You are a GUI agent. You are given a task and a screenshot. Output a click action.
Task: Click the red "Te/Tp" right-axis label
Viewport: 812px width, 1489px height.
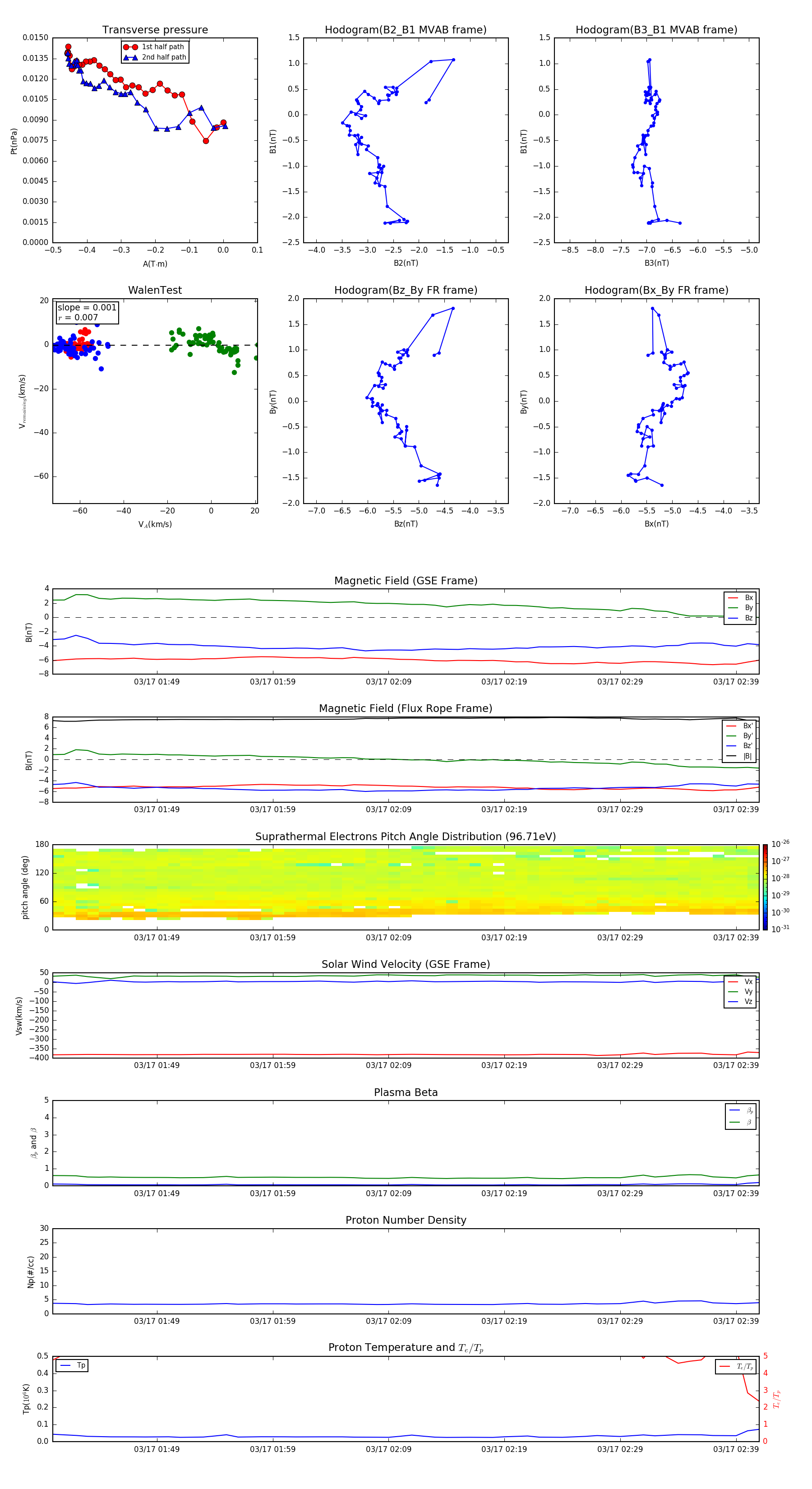777,1399
